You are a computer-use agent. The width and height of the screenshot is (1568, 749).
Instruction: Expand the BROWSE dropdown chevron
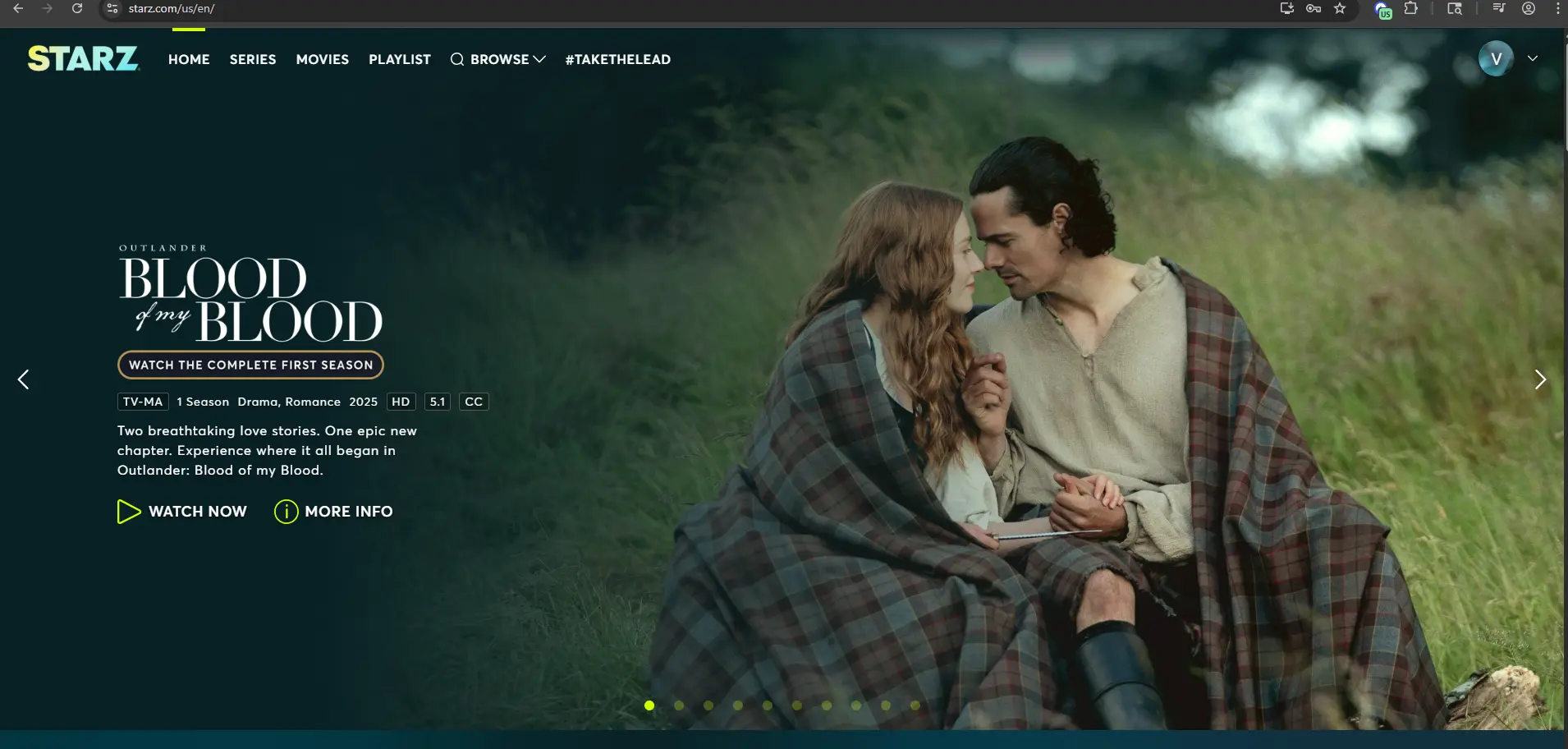[x=539, y=59]
